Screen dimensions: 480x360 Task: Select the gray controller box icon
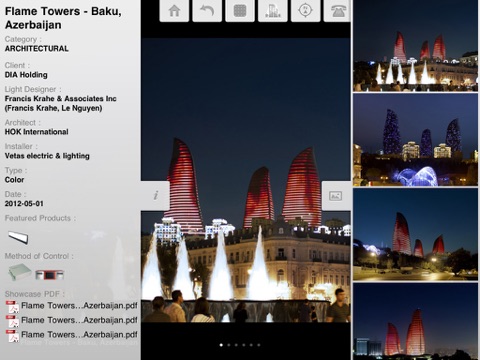point(20,272)
